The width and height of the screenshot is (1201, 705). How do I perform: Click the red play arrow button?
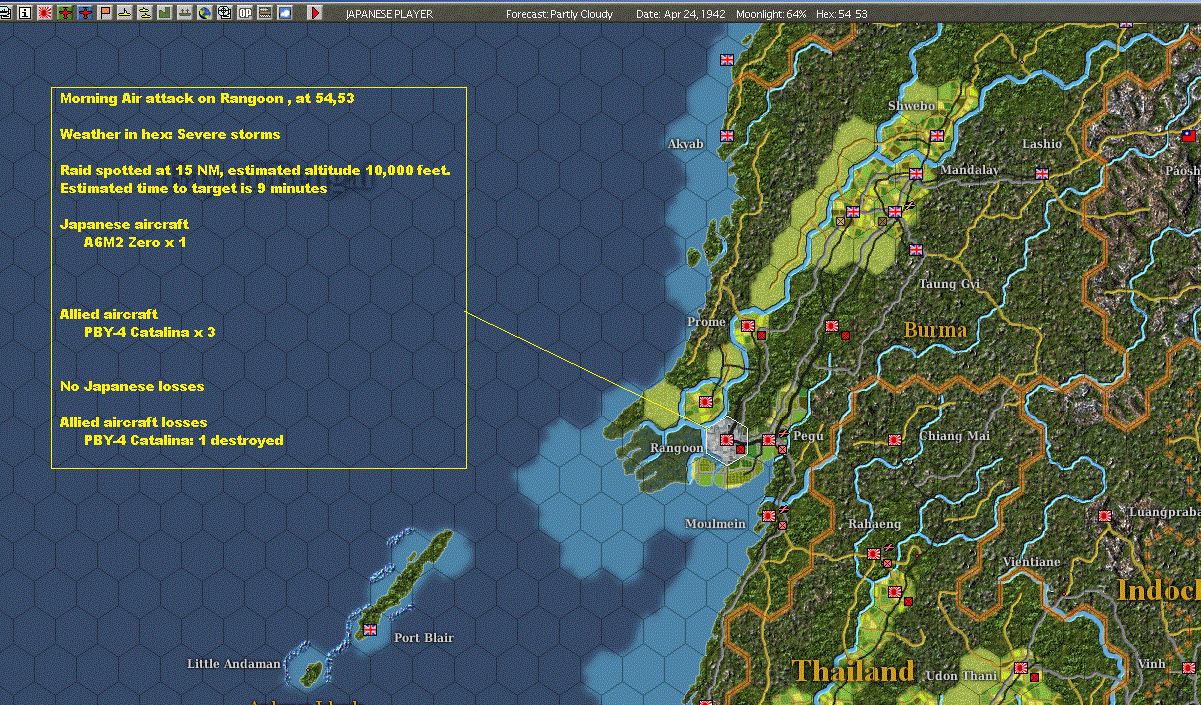[315, 13]
